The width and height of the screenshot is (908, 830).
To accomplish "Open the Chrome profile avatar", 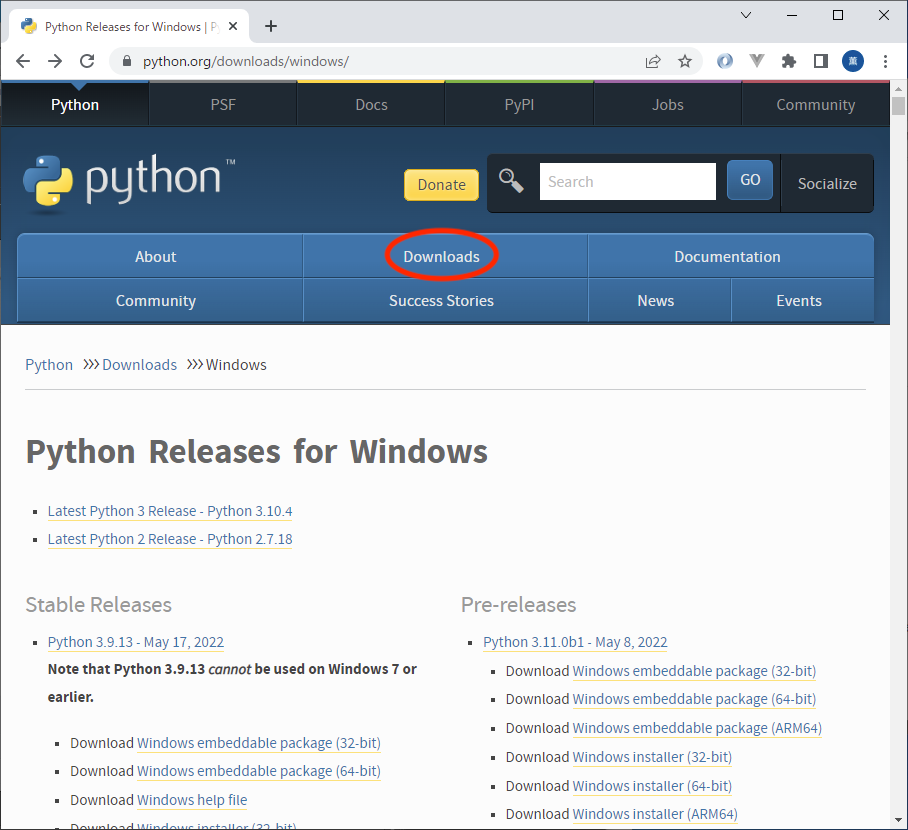I will (x=852, y=61).
